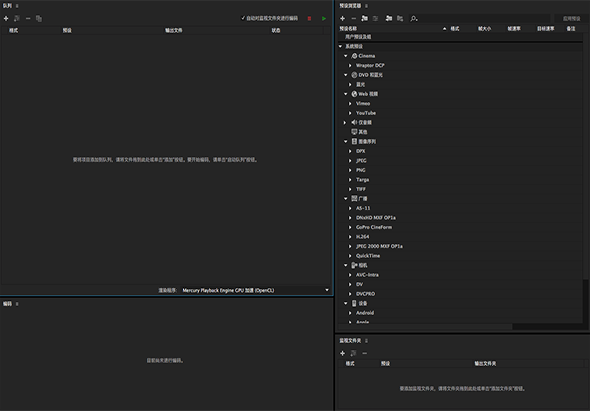Select the 用户预设及组 row
This screenshot has width=590, height=411.
460,37
